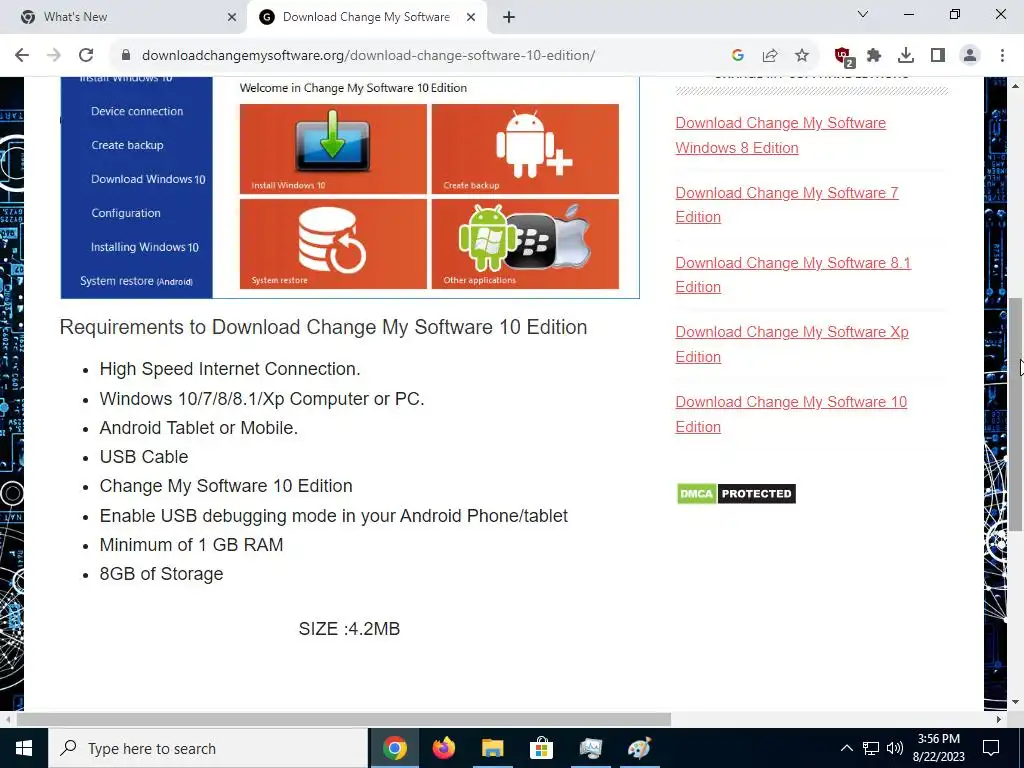Open a new browser tab
1024x768 pixels.
point(509,17)
